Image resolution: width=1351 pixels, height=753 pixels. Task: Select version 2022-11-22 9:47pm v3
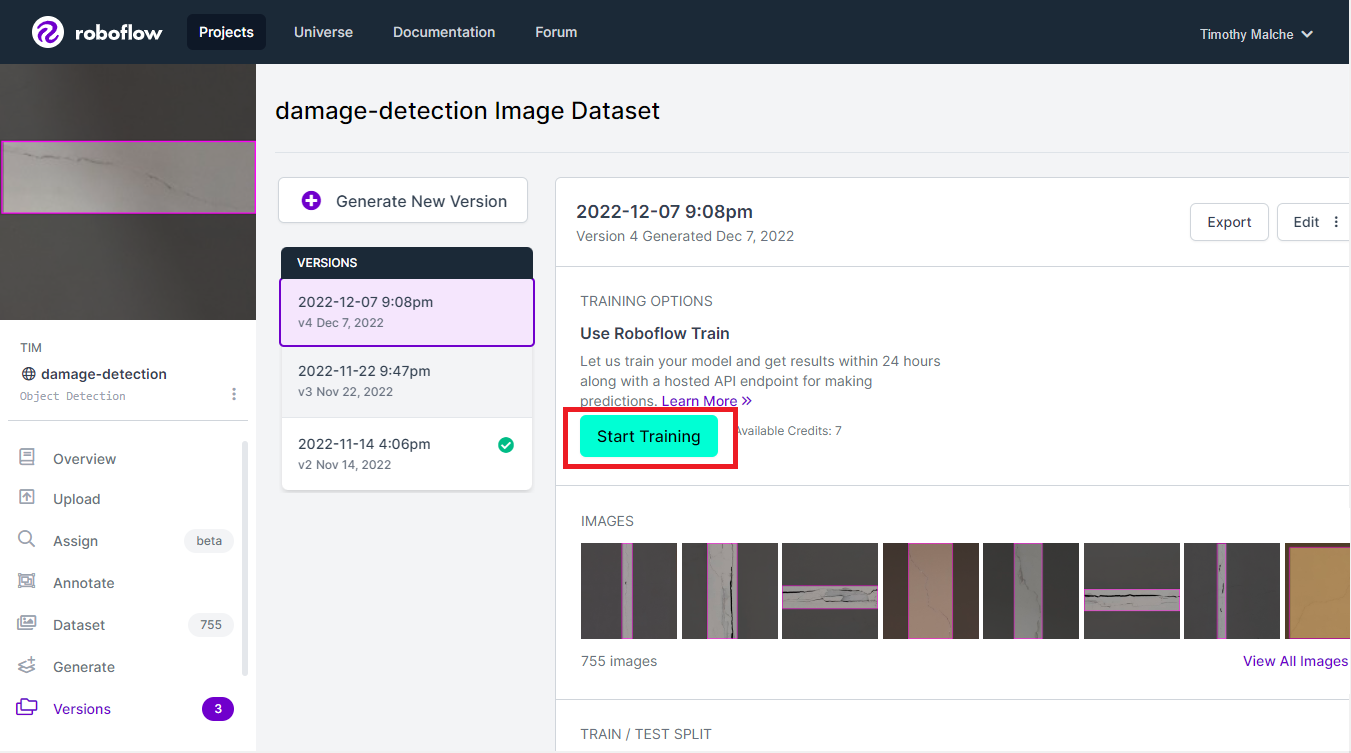[407, 381]
